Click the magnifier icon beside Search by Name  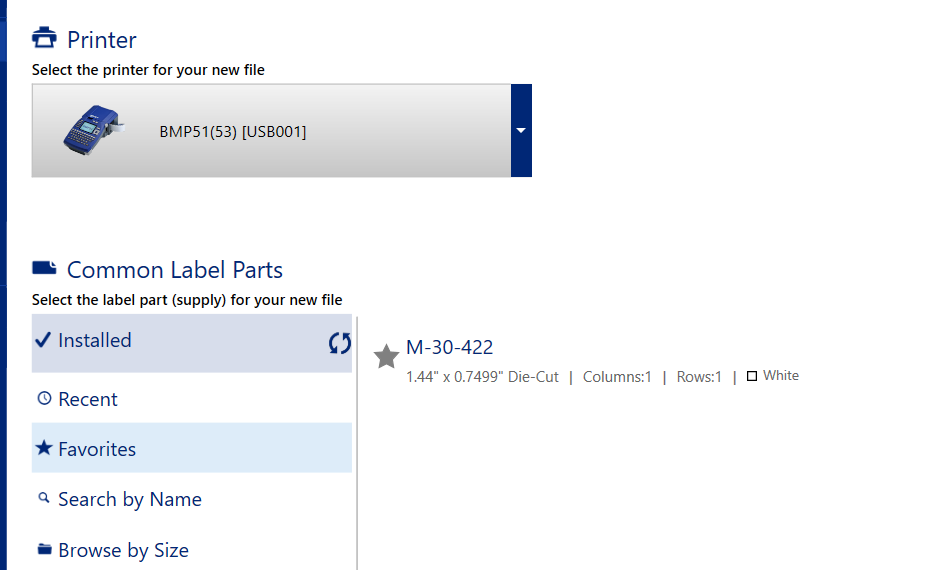44,498
